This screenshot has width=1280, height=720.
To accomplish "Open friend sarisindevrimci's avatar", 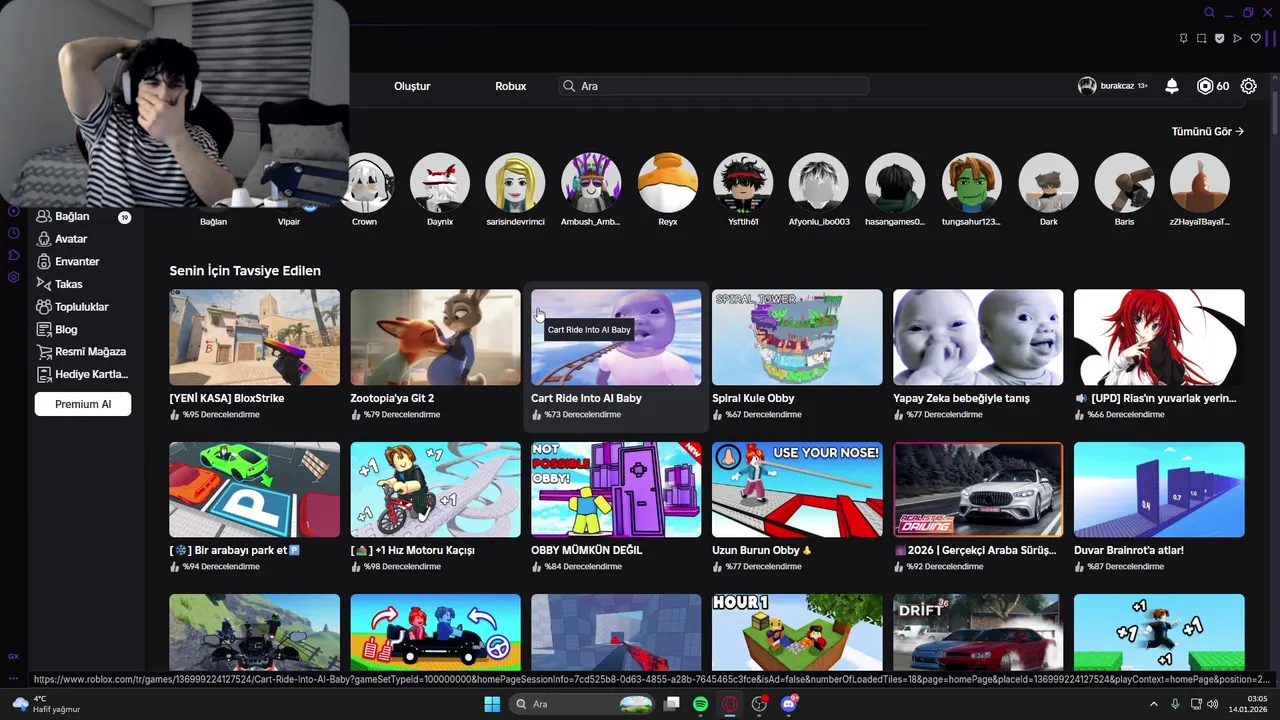I will click(515, 183).
